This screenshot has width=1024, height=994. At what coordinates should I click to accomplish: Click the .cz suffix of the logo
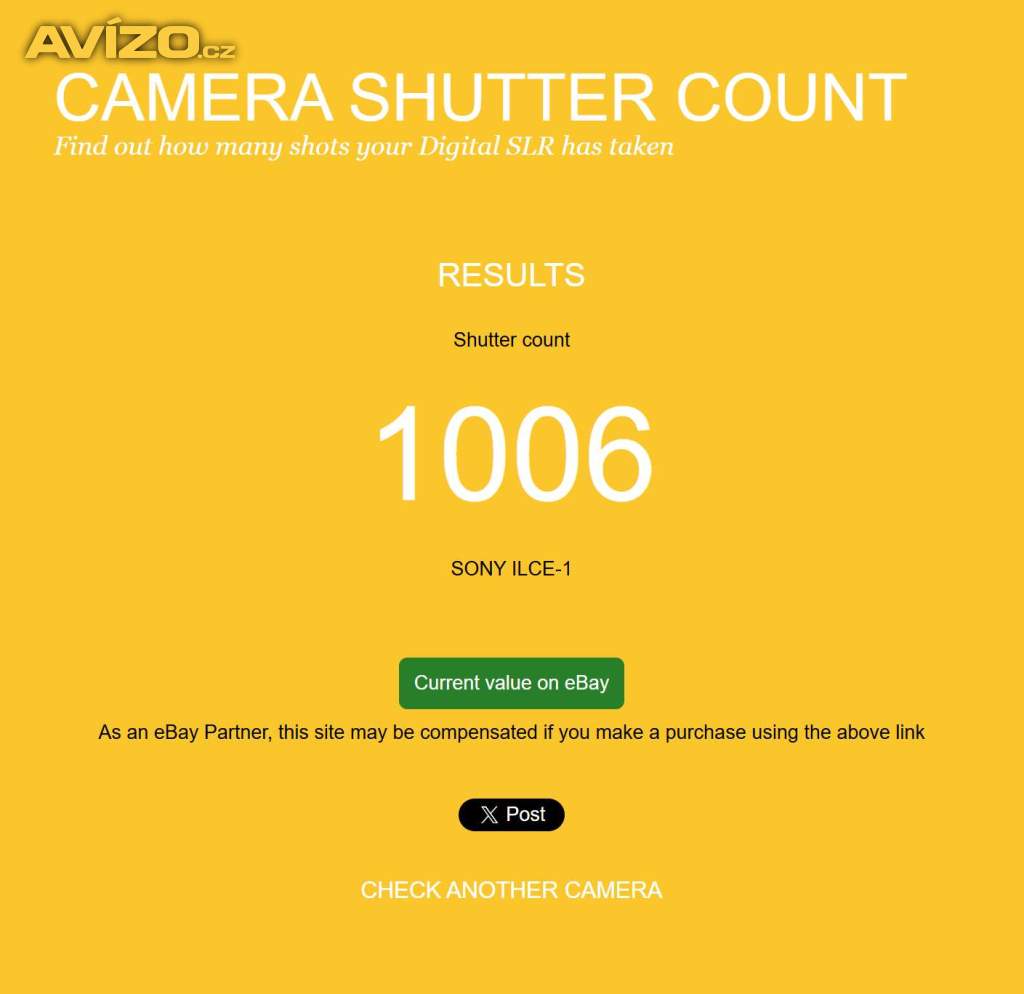click(x=217, y=51)
